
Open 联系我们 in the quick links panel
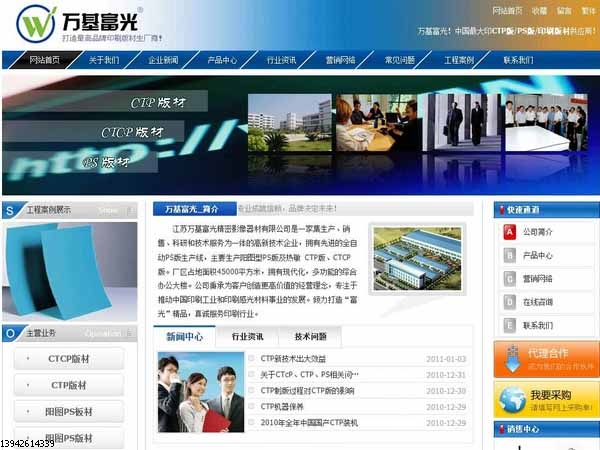538,325
